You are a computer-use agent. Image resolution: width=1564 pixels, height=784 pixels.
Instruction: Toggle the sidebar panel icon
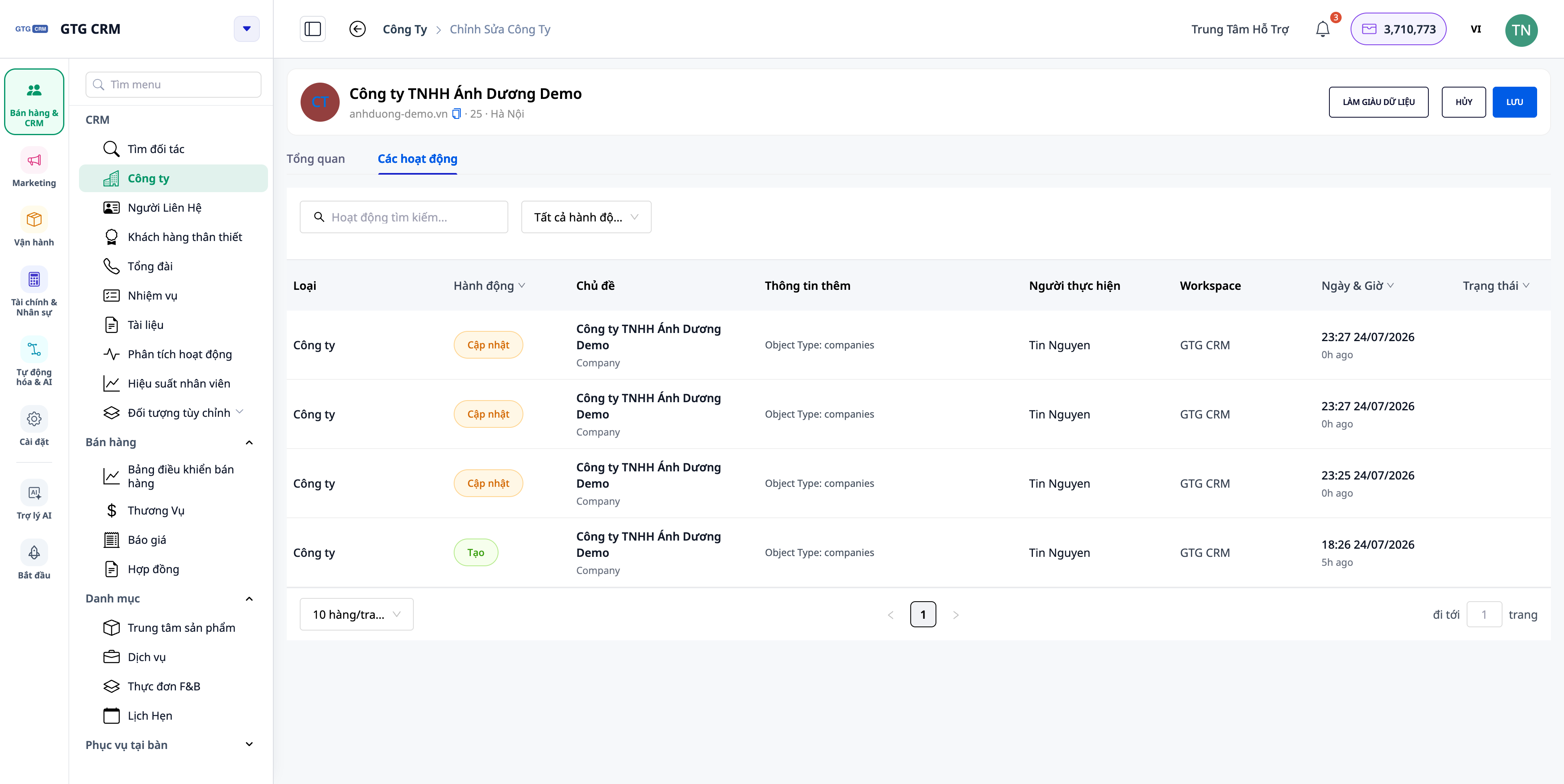313,29
